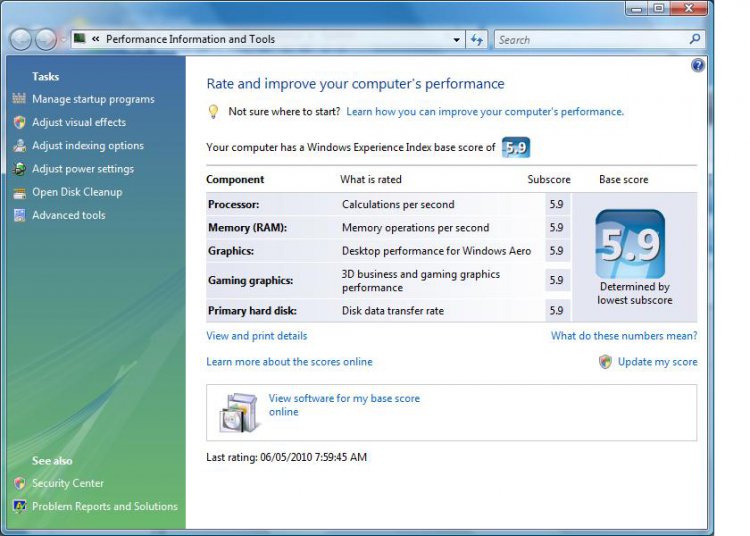The height and width of the screenshot is (536, 750).
Task: Click Memory operations per second text
Action: 415,228
